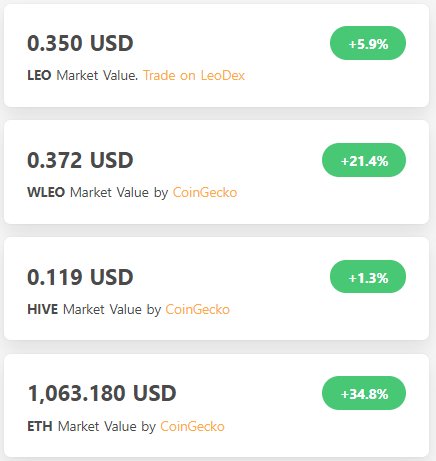
Task: Follow the CoinGecko link for ETH
Action: click(x=192, y=426)
